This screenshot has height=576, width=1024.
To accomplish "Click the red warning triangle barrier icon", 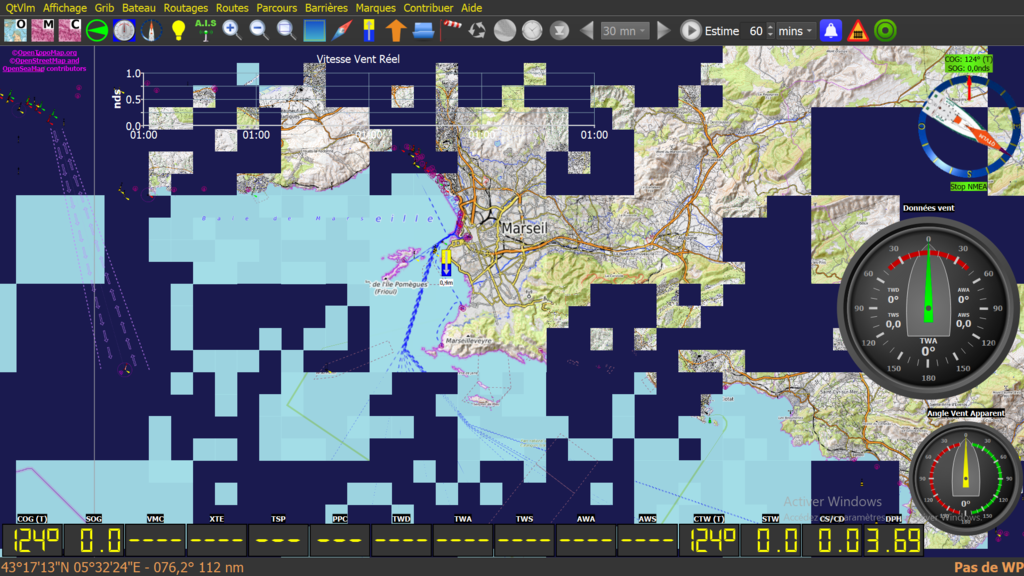I will [x=858, y=31].
